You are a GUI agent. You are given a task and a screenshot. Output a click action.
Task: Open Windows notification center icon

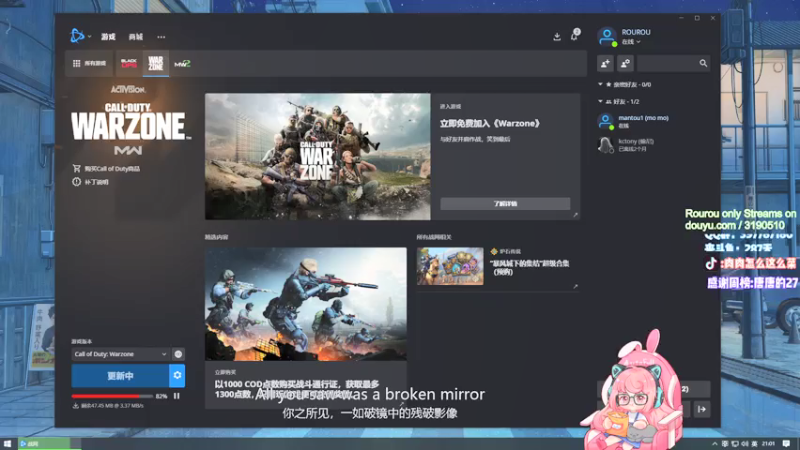point(787,444)
